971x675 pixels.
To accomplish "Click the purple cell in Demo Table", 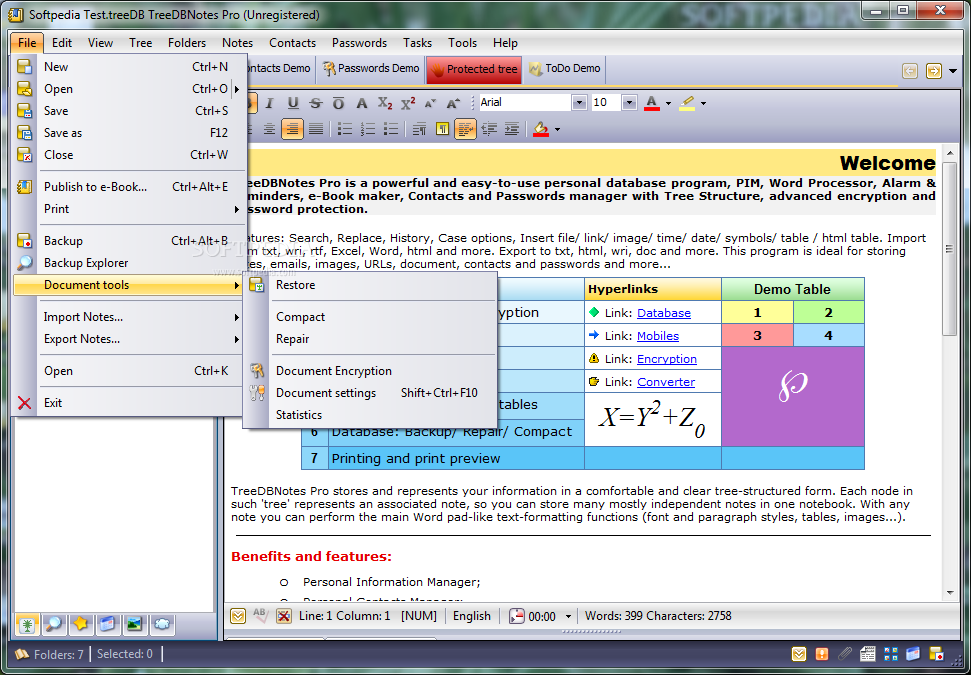I will coord(793,396).
